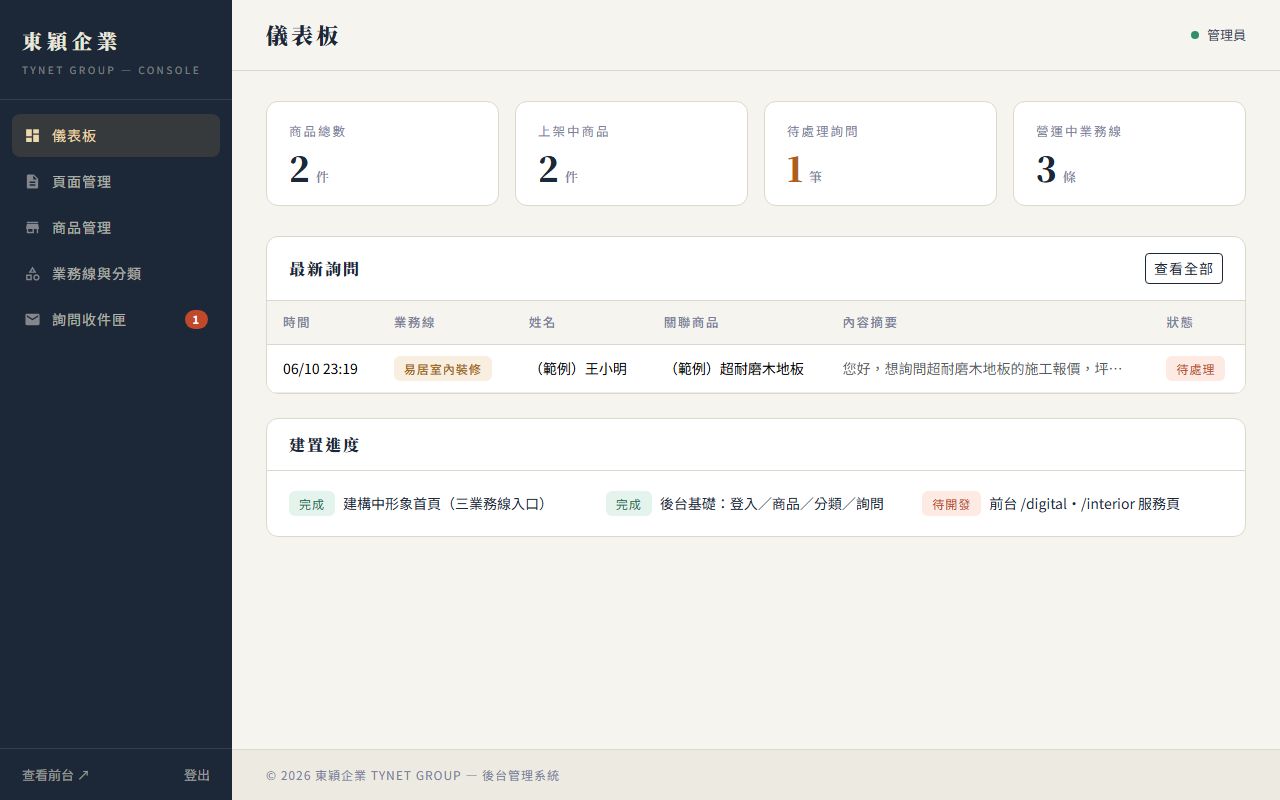The width and height of the screenshot is (1280, 800).
Task: Click the 管理員 user label
Action: pyautogui.click(x=1226, y=35)
